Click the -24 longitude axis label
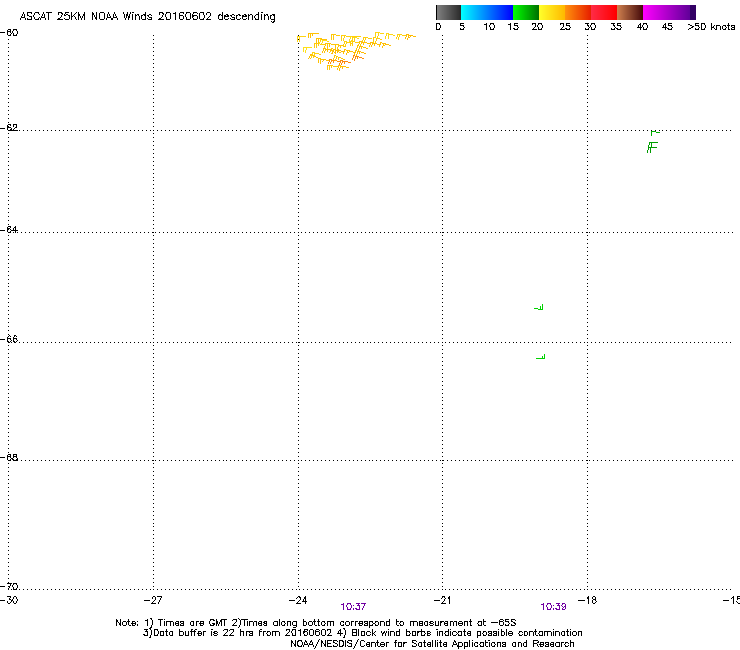This screenshot has height=650, width=740. click(x=298, y=600)
